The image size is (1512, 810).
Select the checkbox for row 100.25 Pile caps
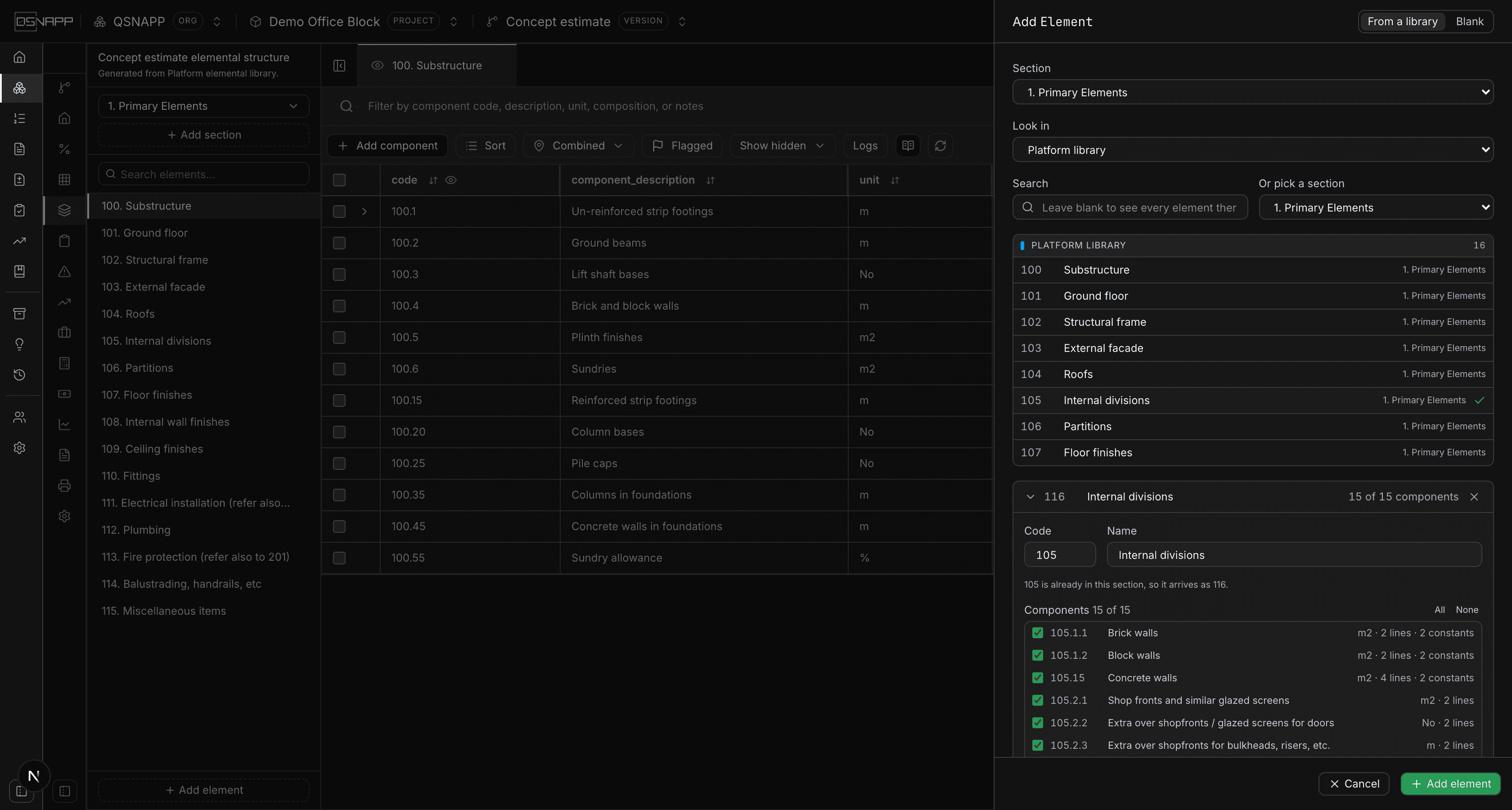[x=339, y=463]
